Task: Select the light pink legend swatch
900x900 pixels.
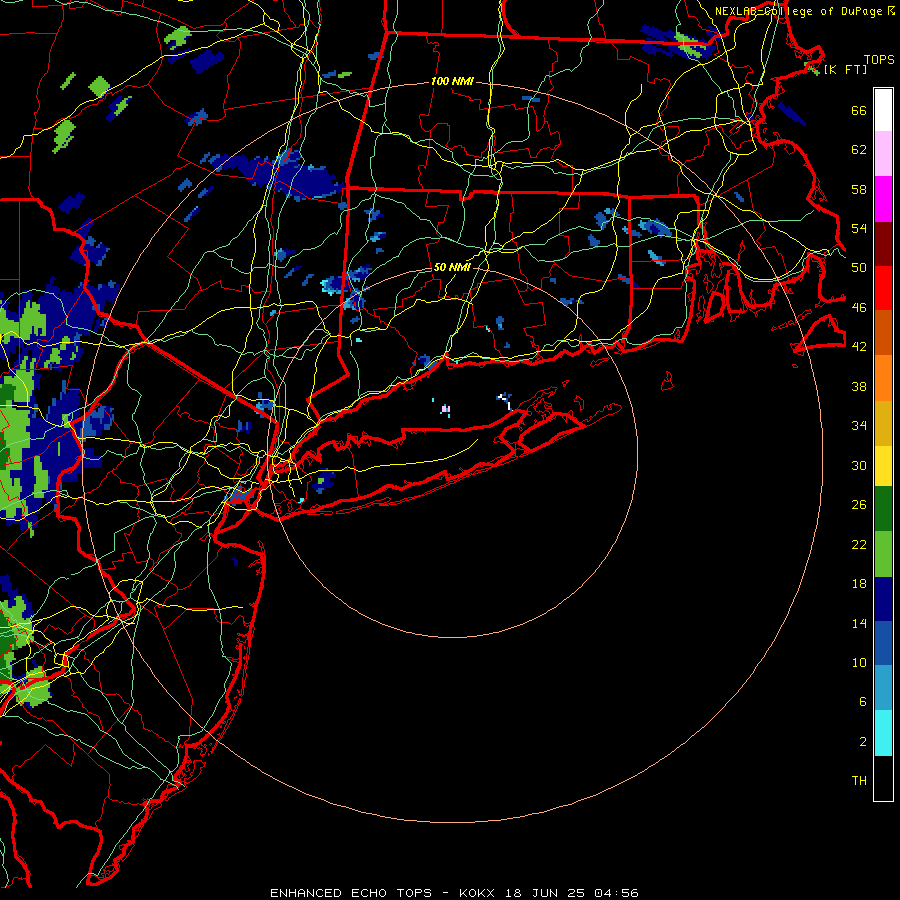Action: tap(883, 154)
